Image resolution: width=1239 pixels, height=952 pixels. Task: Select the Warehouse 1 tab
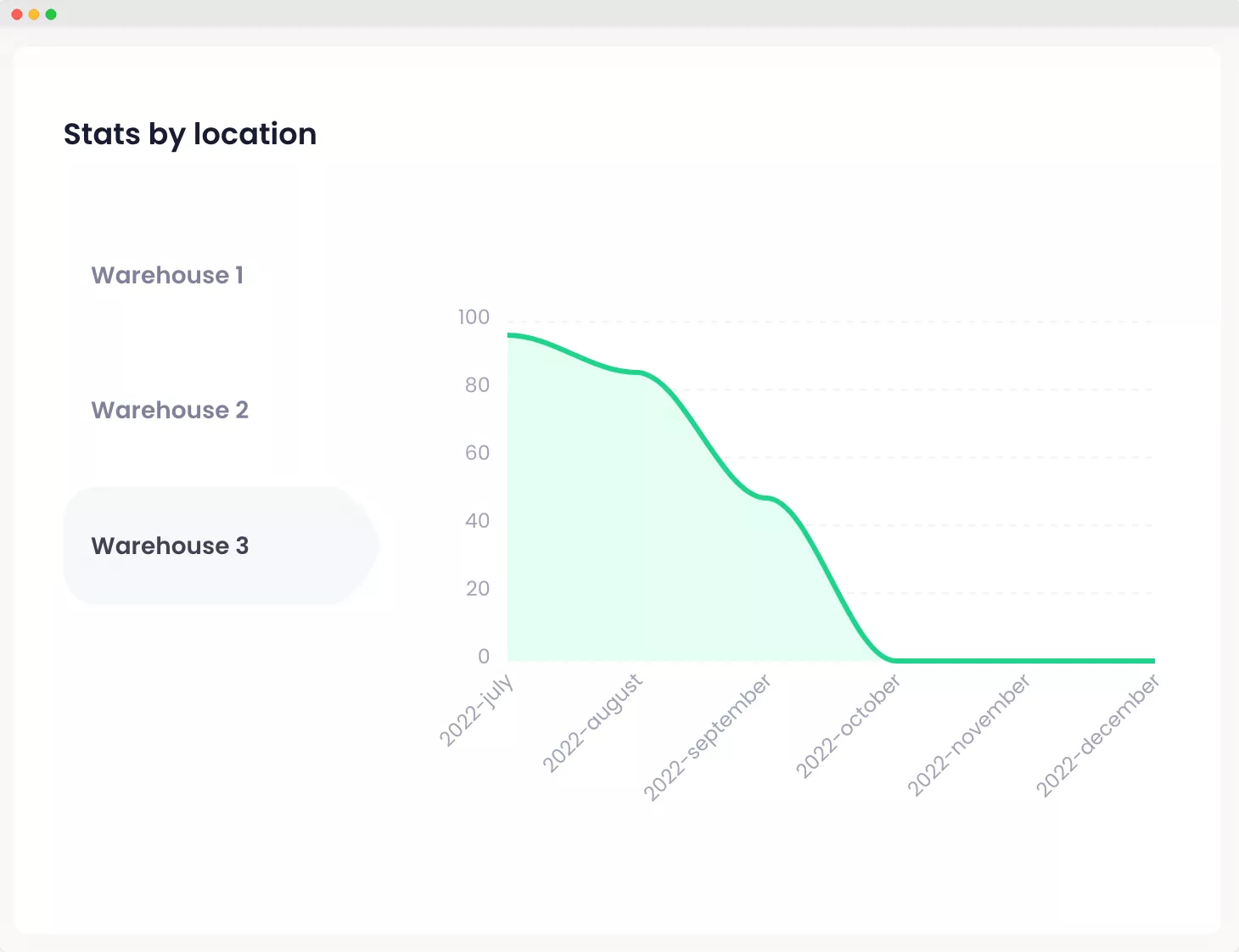click(x=167, y=275)
